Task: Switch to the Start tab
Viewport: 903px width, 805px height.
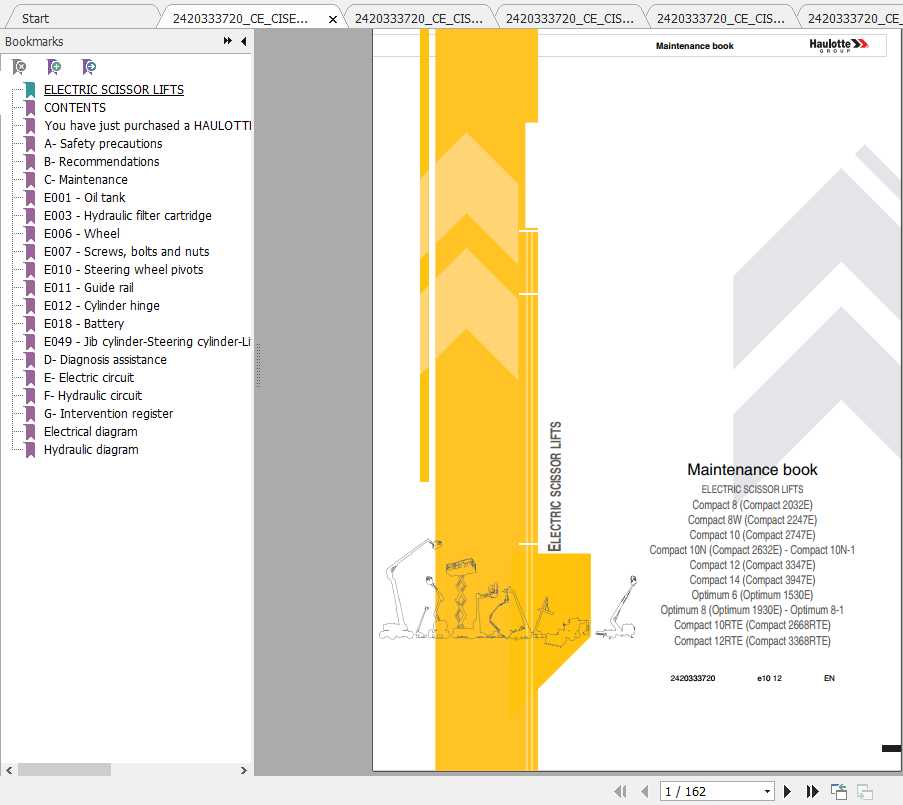Action: tap(35, 18)
